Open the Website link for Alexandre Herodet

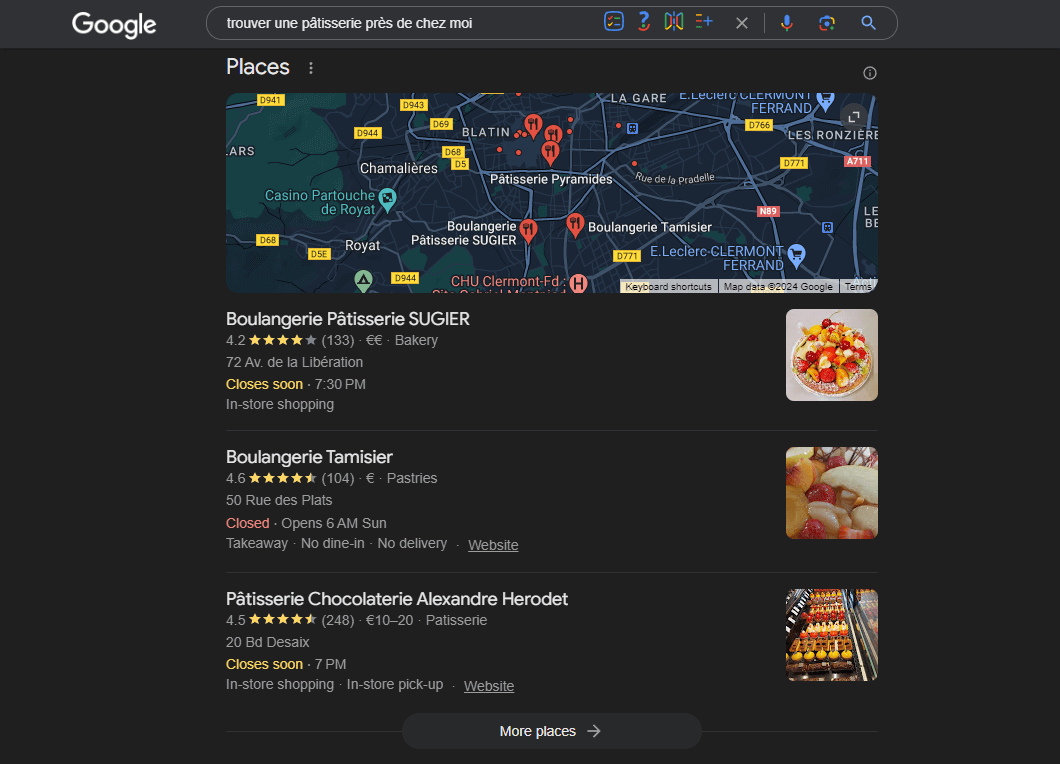coord(489,685)
